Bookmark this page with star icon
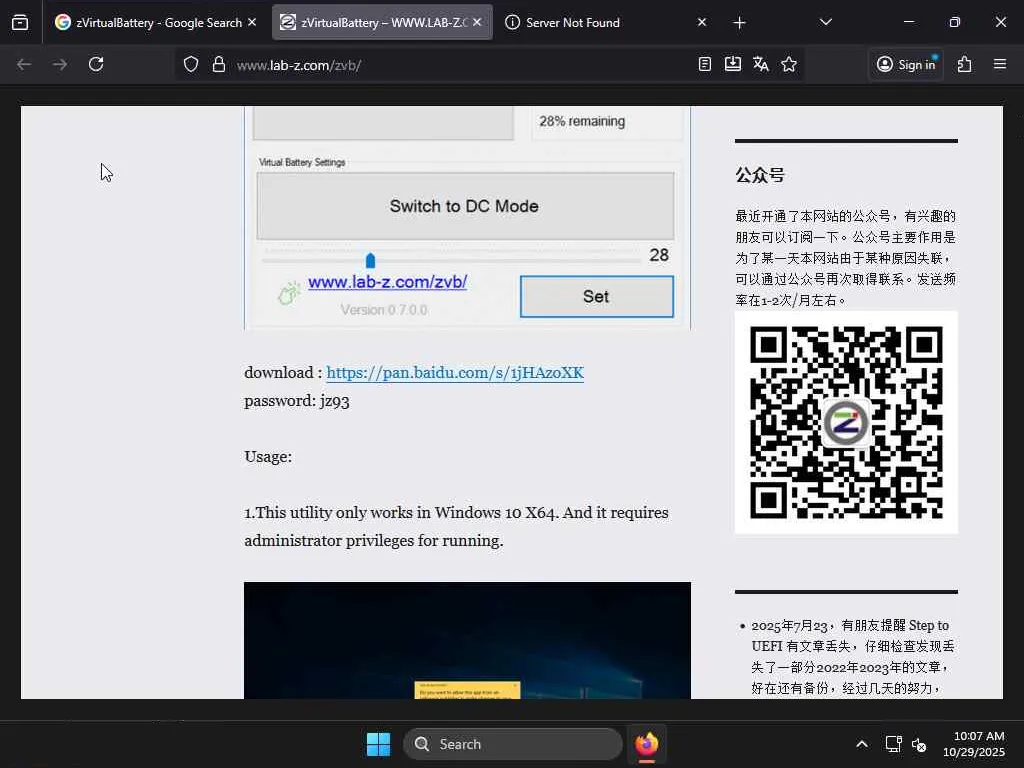 [x=789, y=65]
